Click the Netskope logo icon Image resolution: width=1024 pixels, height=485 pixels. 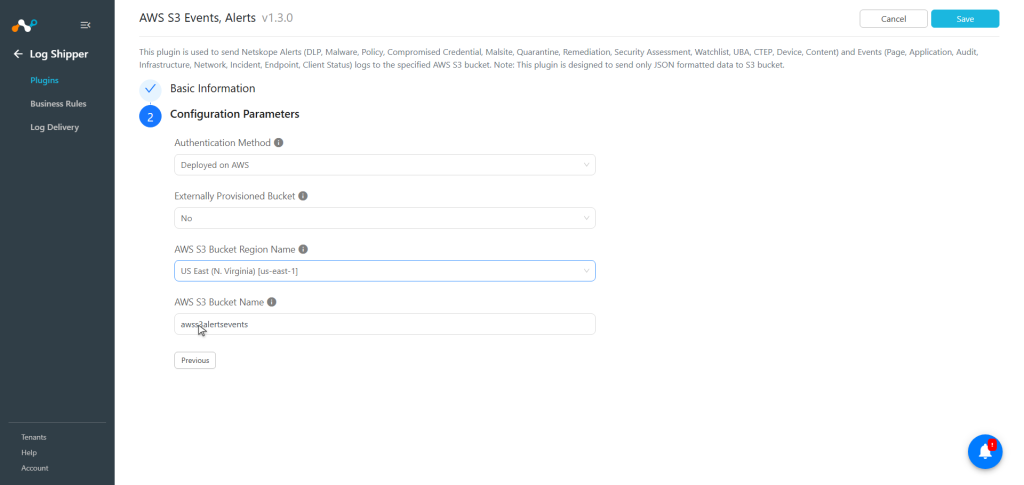point(25,25)
